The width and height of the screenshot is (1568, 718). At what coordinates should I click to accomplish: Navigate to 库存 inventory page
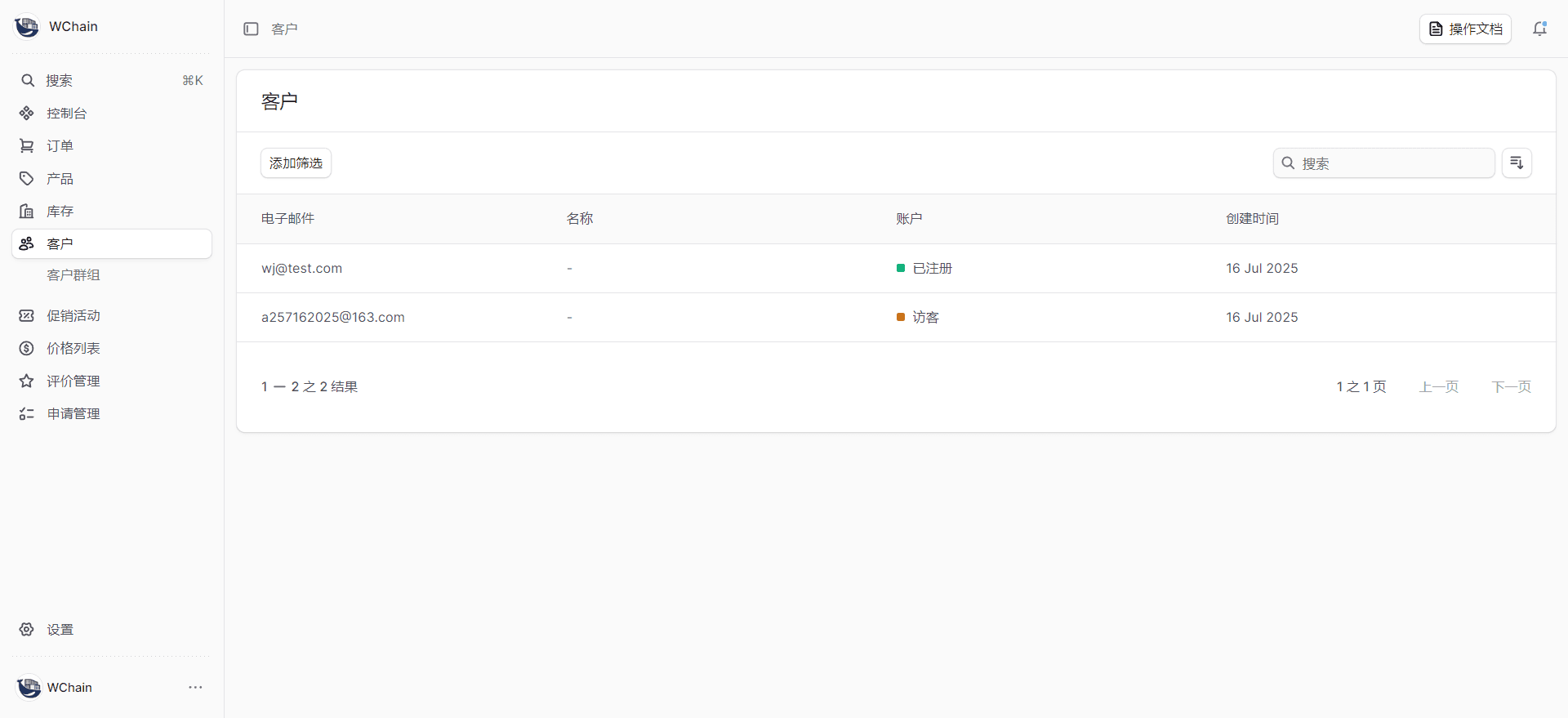tap(60, 212)
